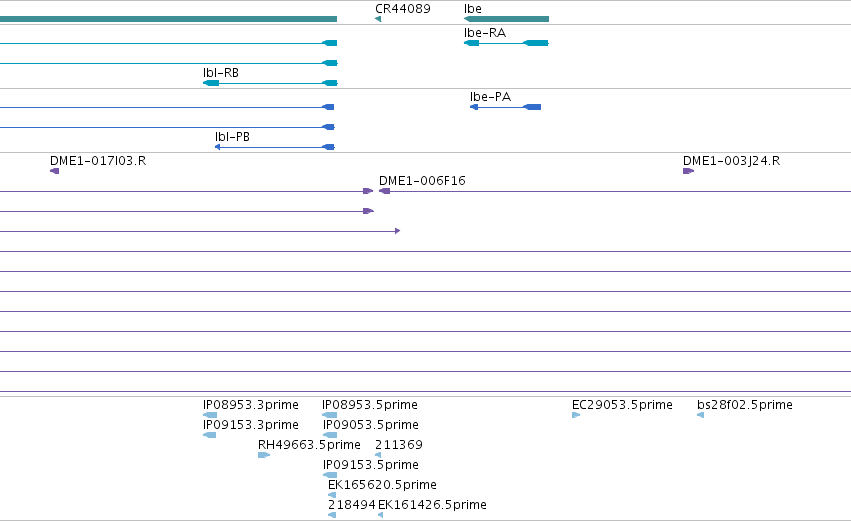Click the EK165620.5prime EST arrow
The height and width of the screenshot is (521, 851).
click(332, 495)
